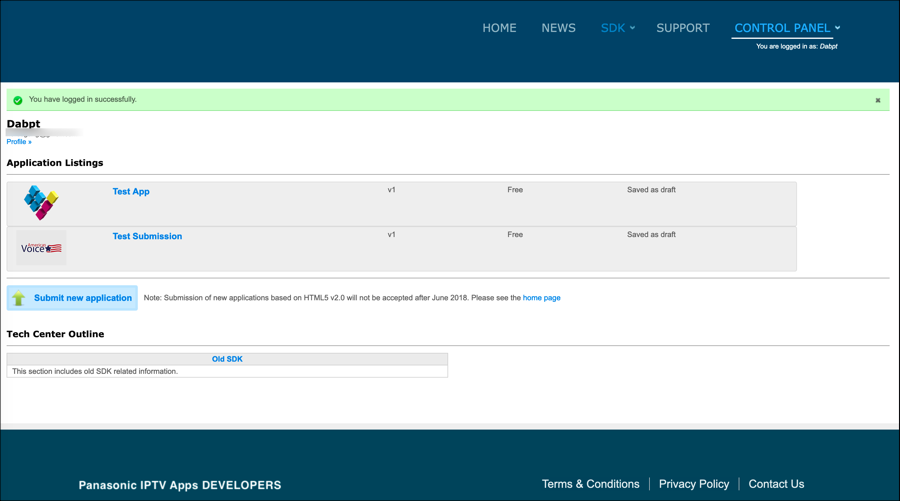This screenshot has height=501, width=900.
Task: Click the green success checkmark icon
Action: pyautogui.click(x=18, y=100)
